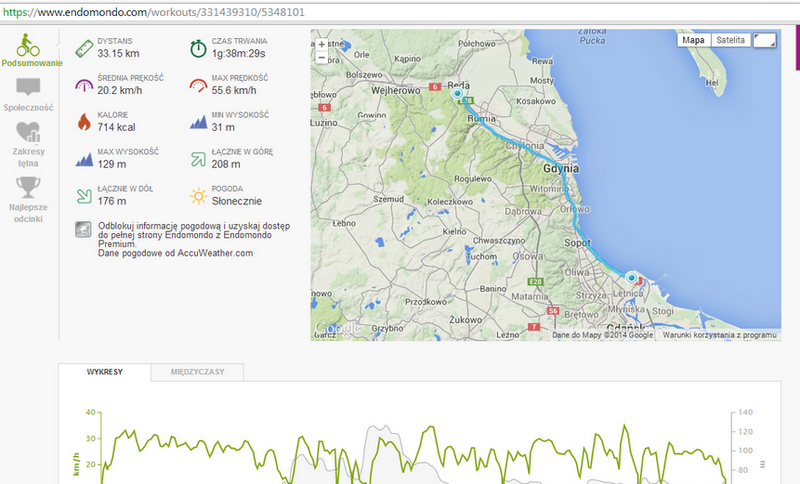The width and height of the screenshot is (800, 484).
Task: Click the 31 m minimum altitude value
Action: pyautogui.click(x=223, y=128)
